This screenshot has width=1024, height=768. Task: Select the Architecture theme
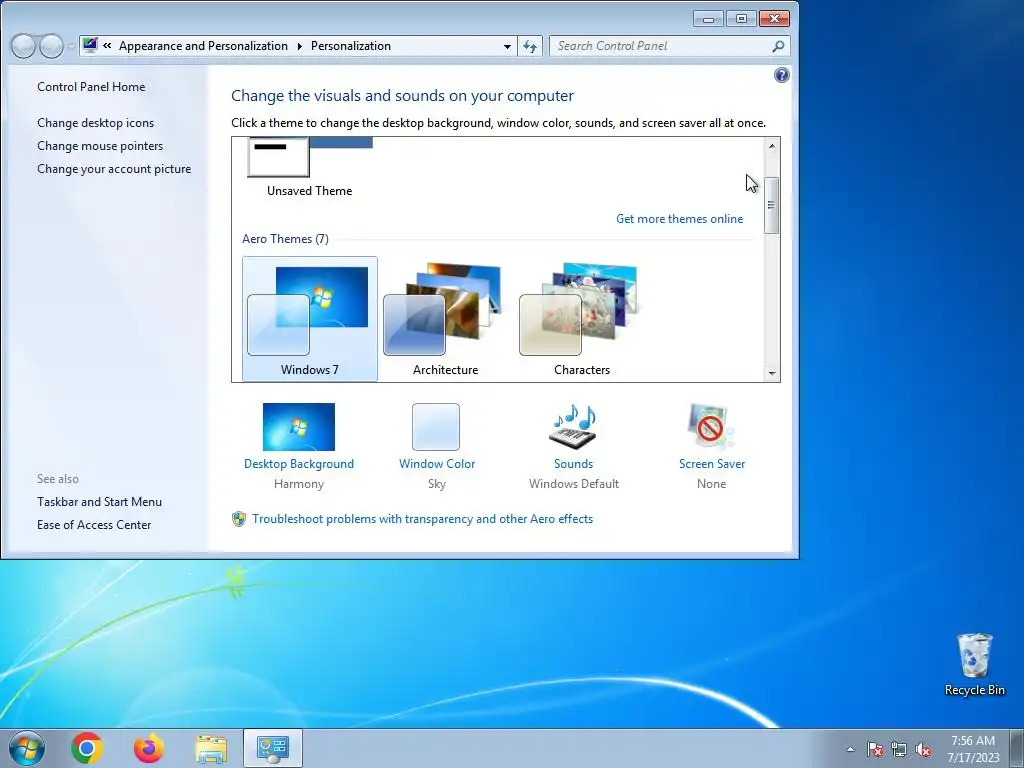pyautogui.click(x=445, y=319)
